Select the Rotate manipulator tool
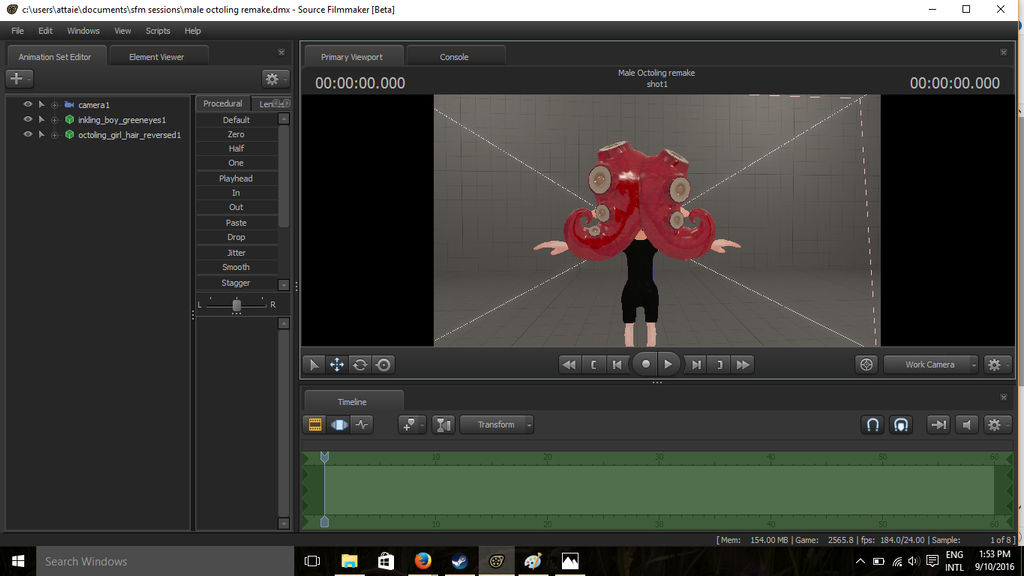The height and width of the screenshot is (576, 1024). pos(360,364)
